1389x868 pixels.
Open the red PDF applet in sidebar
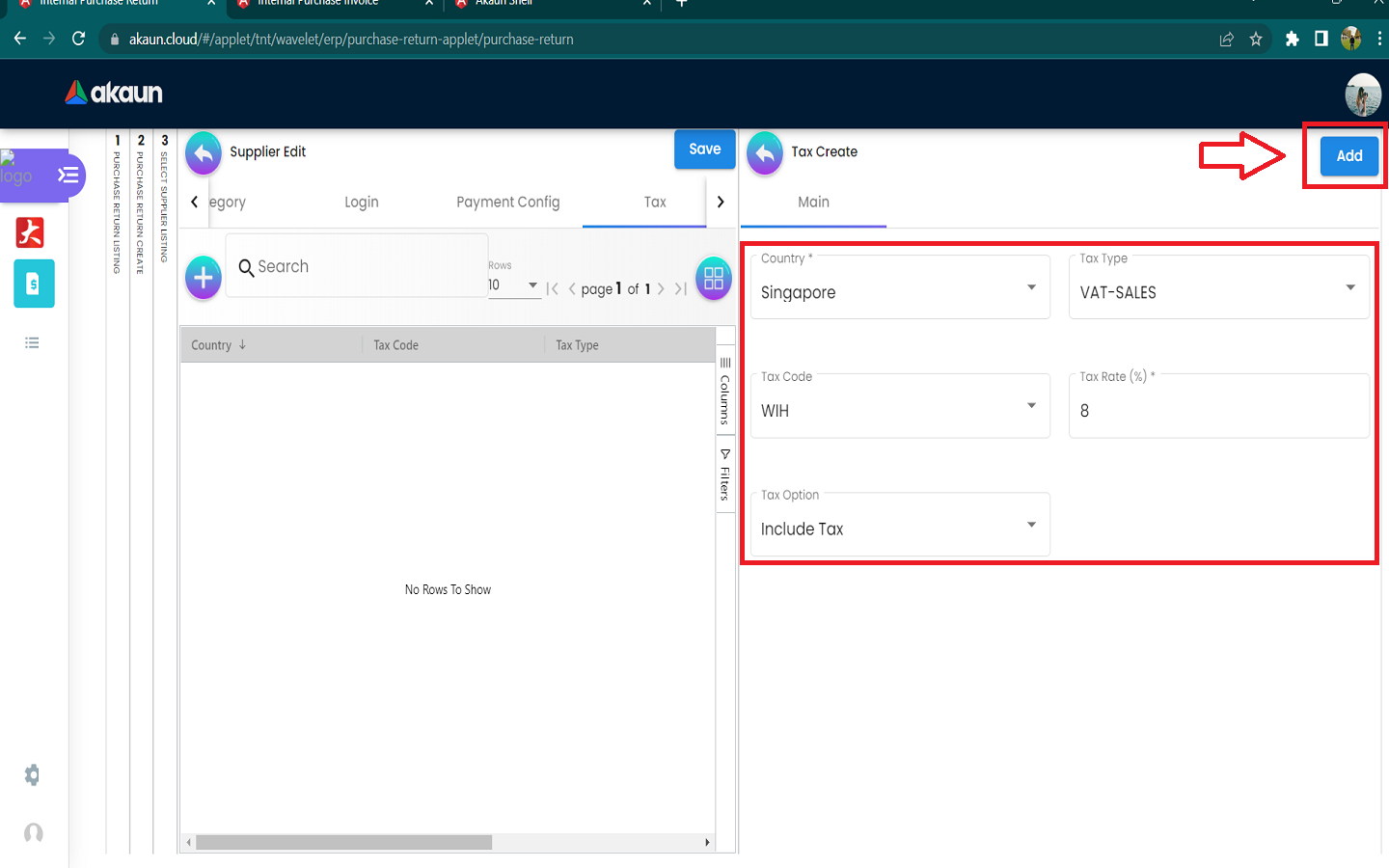[x=31, y=232]
